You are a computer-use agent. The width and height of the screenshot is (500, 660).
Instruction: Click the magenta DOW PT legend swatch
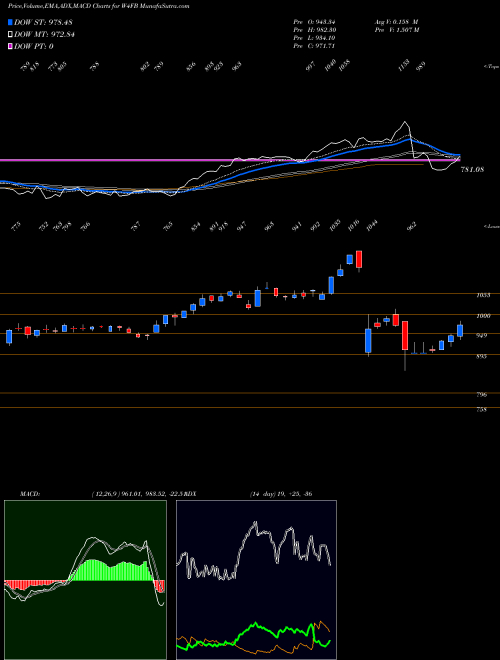point(10,46)
